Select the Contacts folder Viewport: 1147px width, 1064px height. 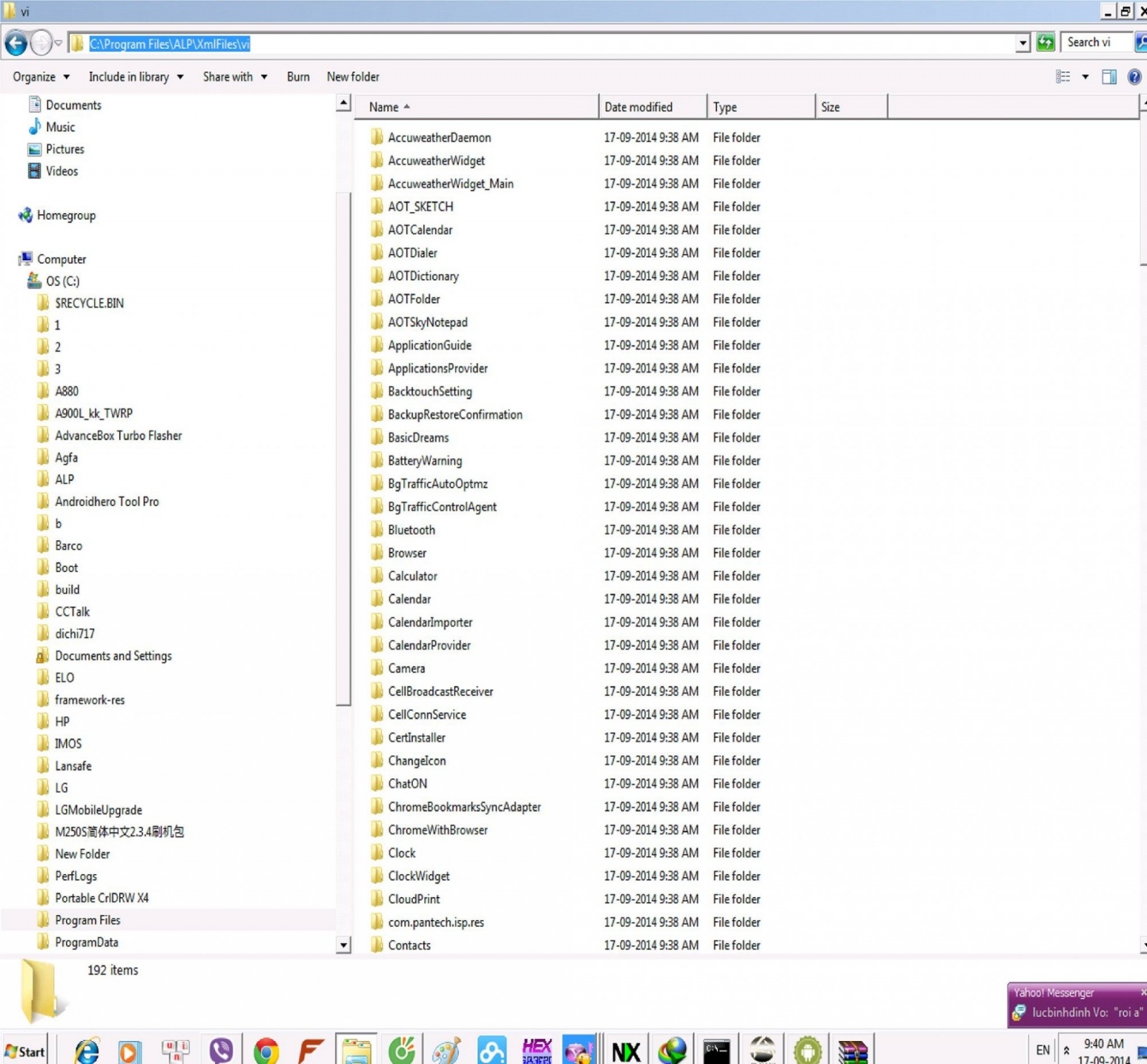[x=401, y=945]
